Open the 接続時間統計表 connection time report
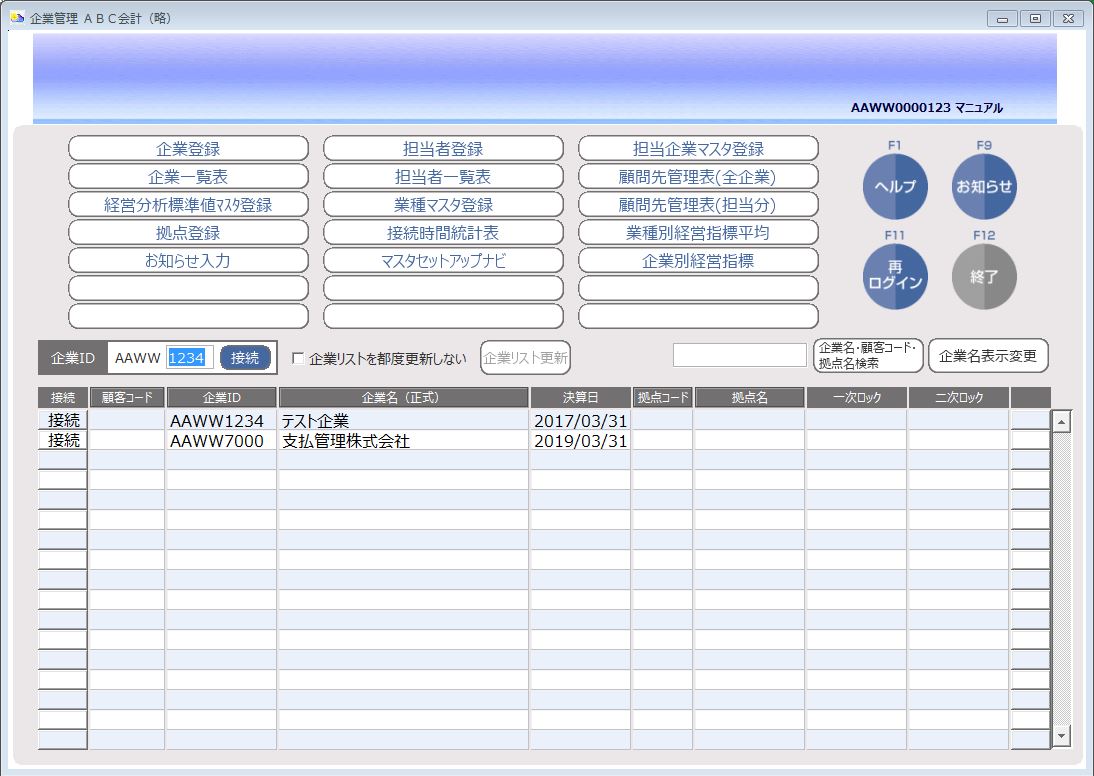This screenshot has height=776, width=1094. pos(443,232)
